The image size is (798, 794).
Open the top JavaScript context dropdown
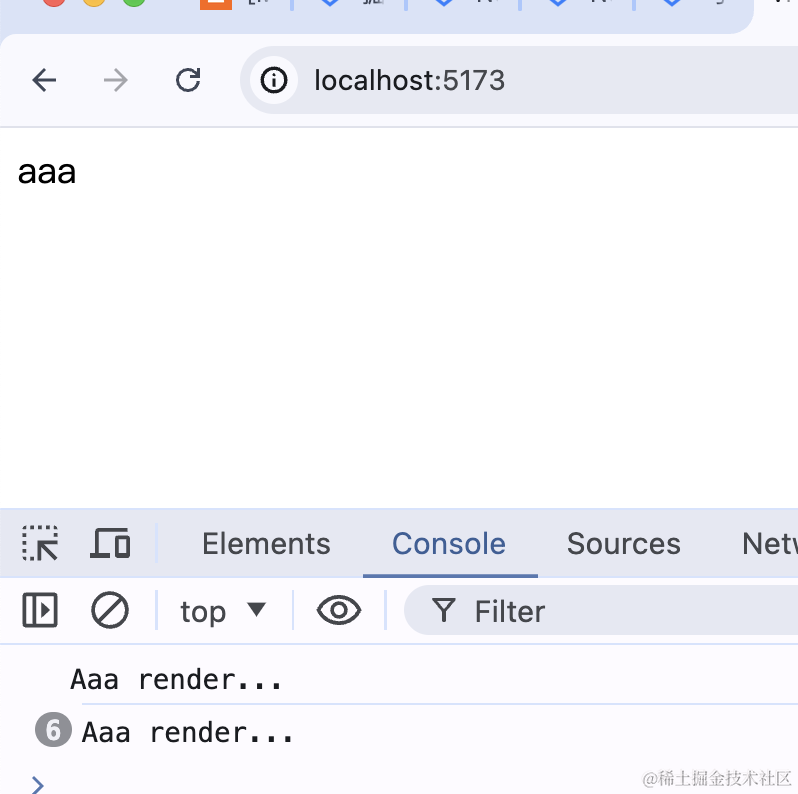[223, 611]
